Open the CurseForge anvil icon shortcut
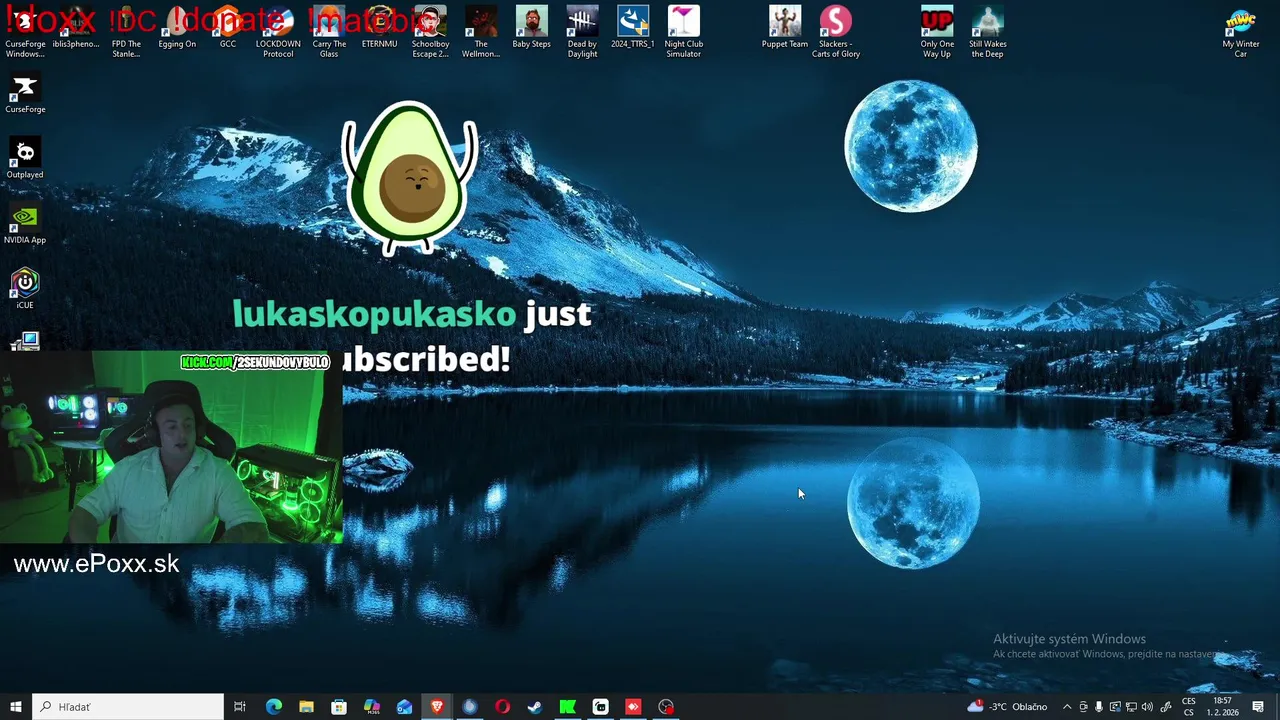Screen dimensions: 1280x720 [25, 94]
